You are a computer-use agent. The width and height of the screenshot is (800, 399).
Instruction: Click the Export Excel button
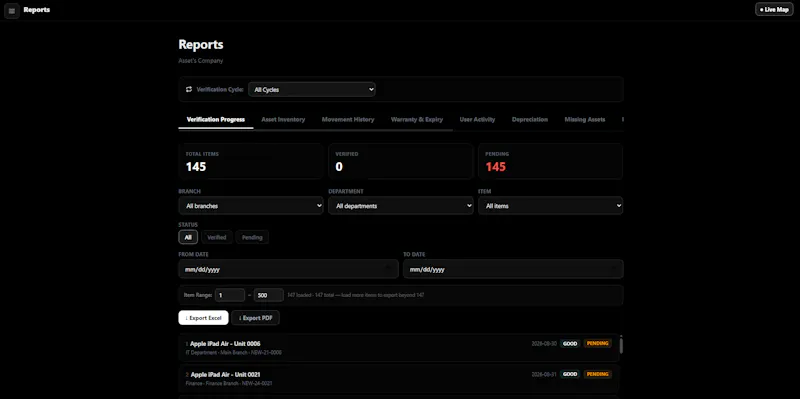(203, 317)
